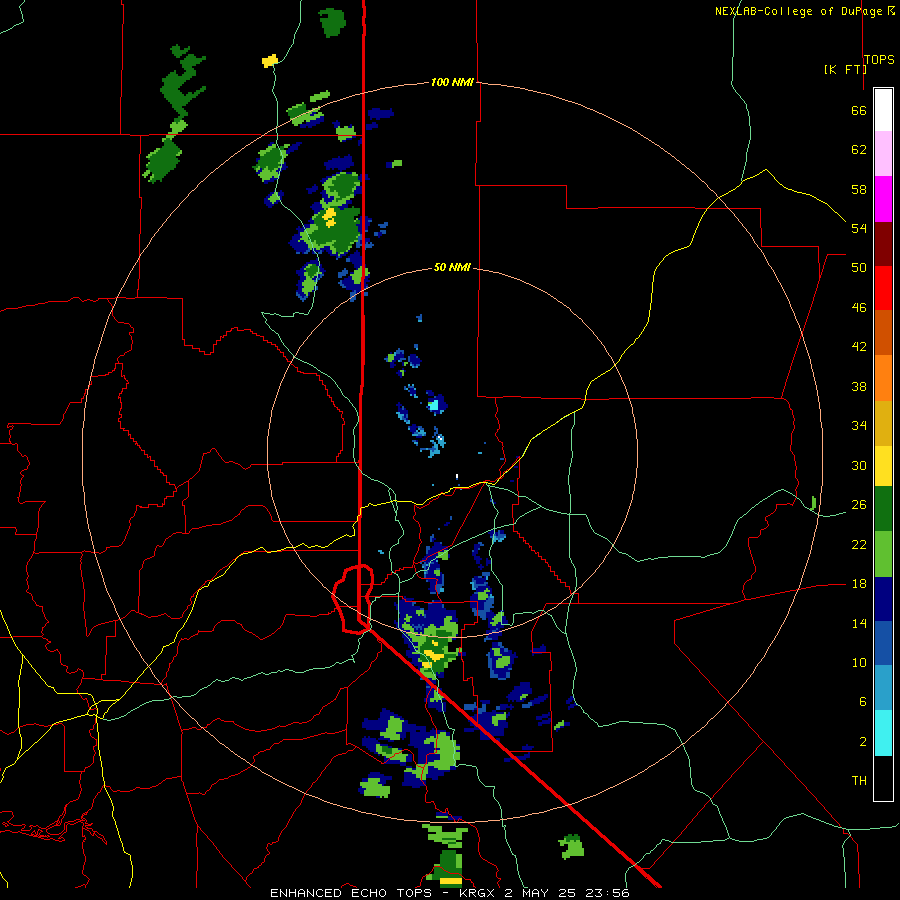Select the bright yellow legend swatch
The width and height of the screenshot is (900, 900).
click(x=883, y=466)
